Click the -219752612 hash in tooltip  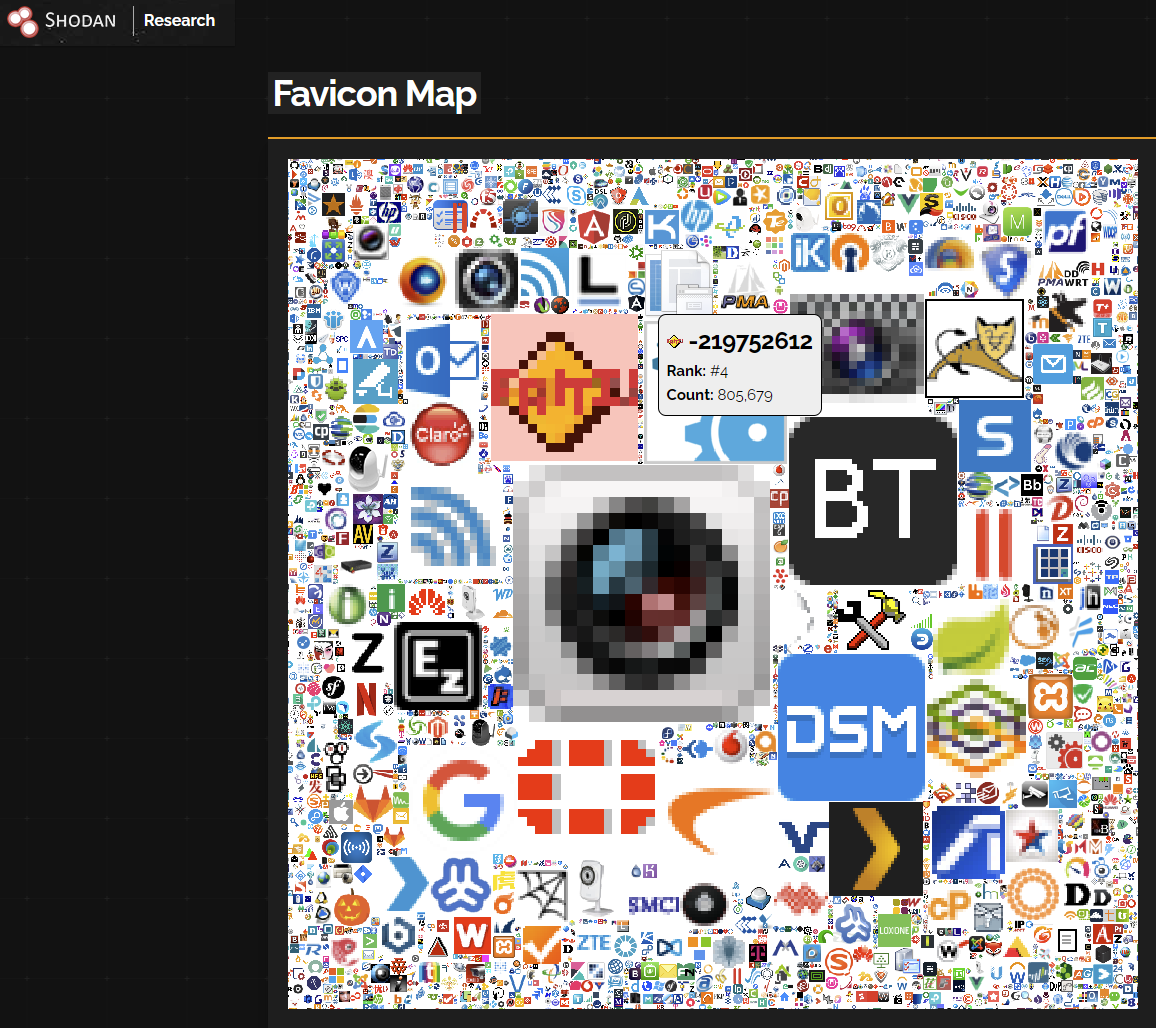[x=750, y=341]
